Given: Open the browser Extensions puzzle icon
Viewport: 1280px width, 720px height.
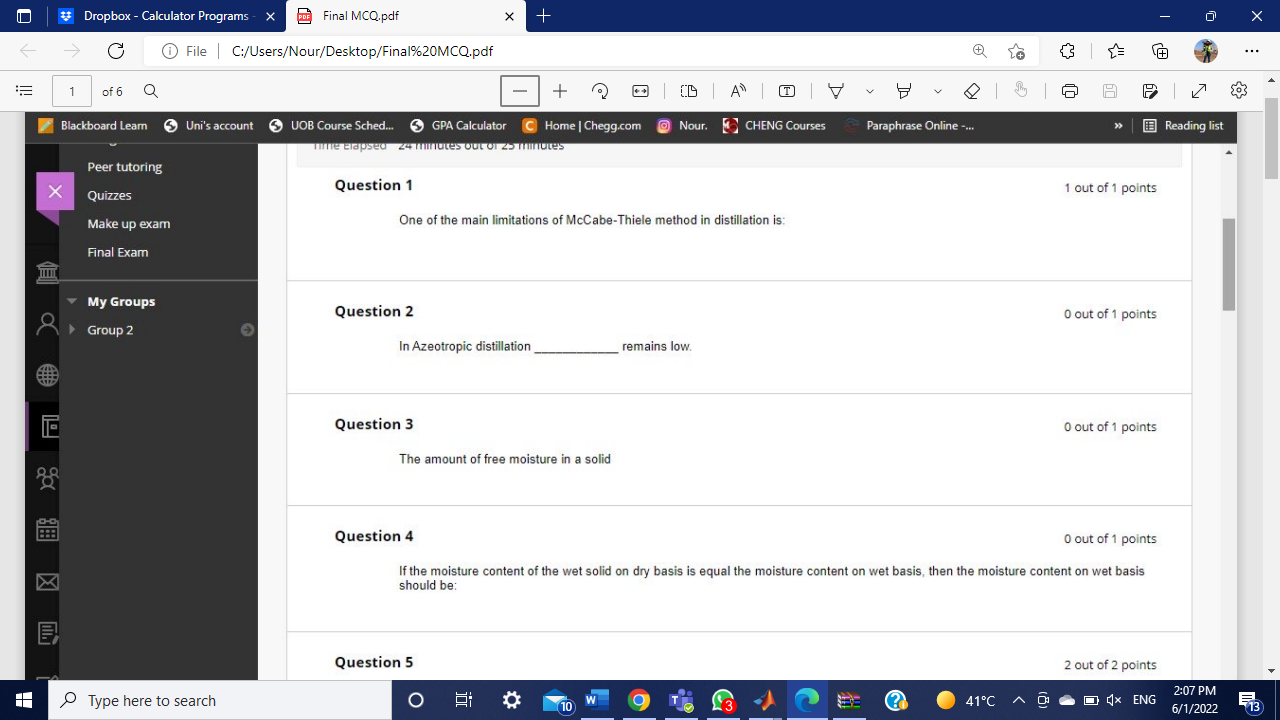Looking at the screenshot, I should click(x=1067, y=52).
